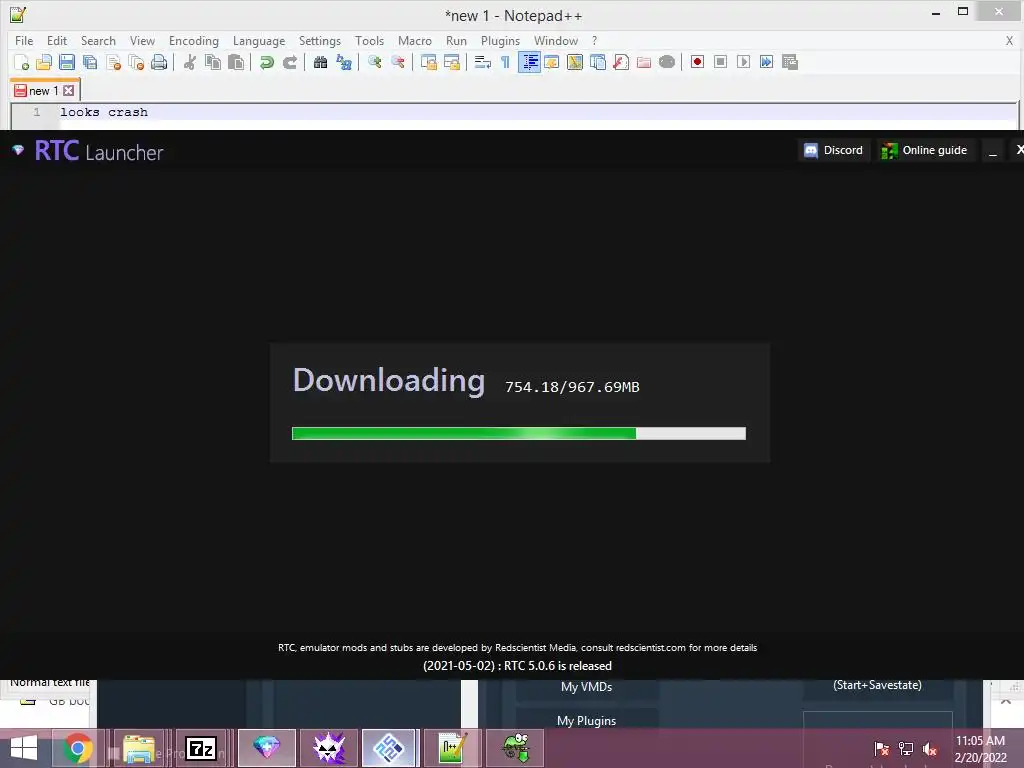Open the Windows Start button
This screenshot has width=1024, height=768.
[x=24, y=748]
